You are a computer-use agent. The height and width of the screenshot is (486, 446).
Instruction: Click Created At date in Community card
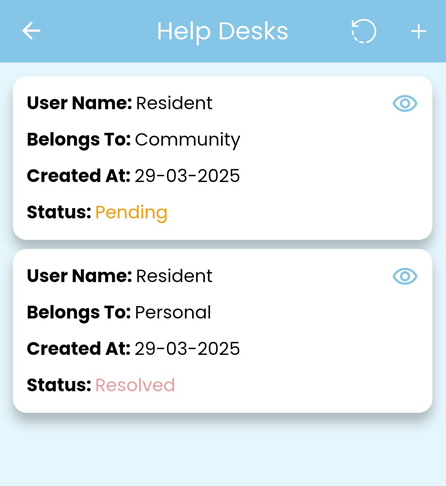click(x=187, y=176)
